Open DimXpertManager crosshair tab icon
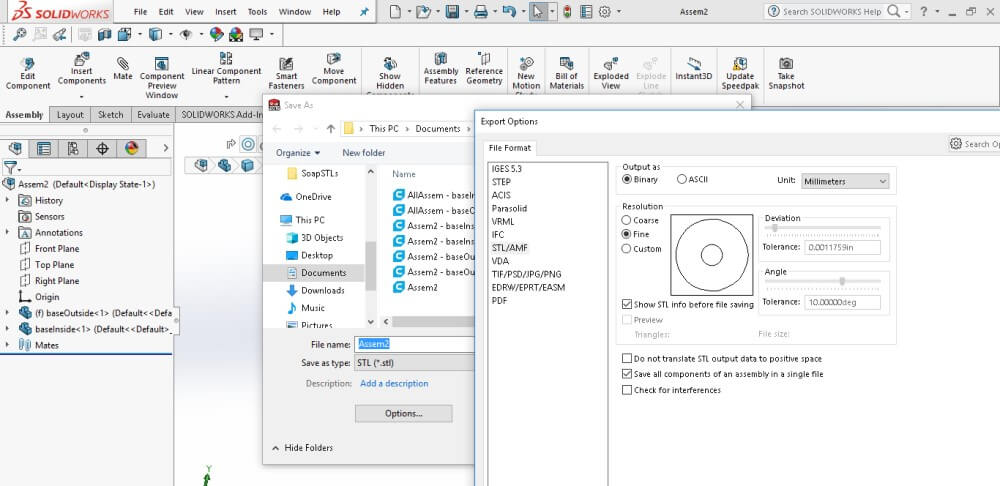Viewport: 1000px width, 486px height. point(102,149)
